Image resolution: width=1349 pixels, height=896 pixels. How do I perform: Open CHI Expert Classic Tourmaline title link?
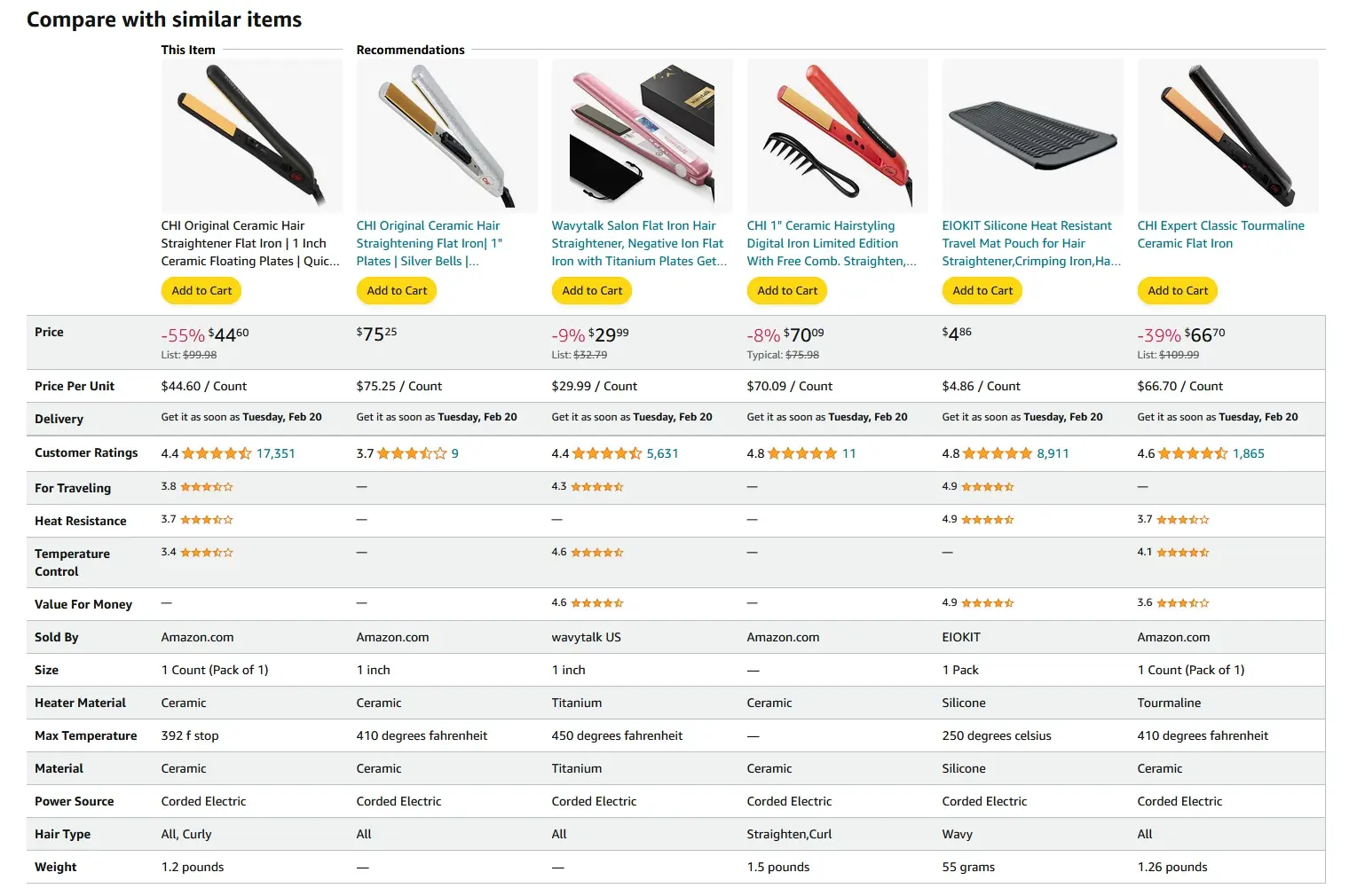(1221, 234)
